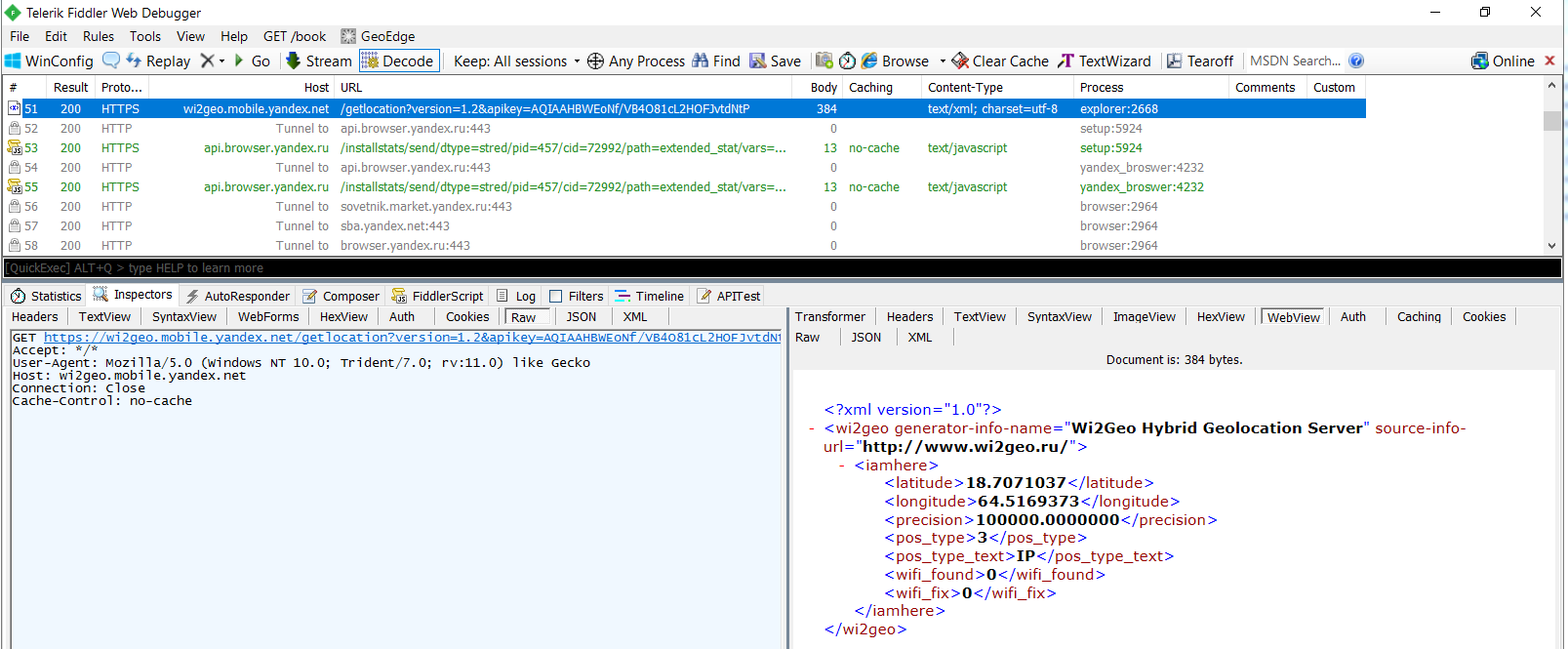Screen dimensions: 1568x649
Task: Open the Remove sessions X dropdown arrow
Action: pyautogui.click(x=222, y=61)
